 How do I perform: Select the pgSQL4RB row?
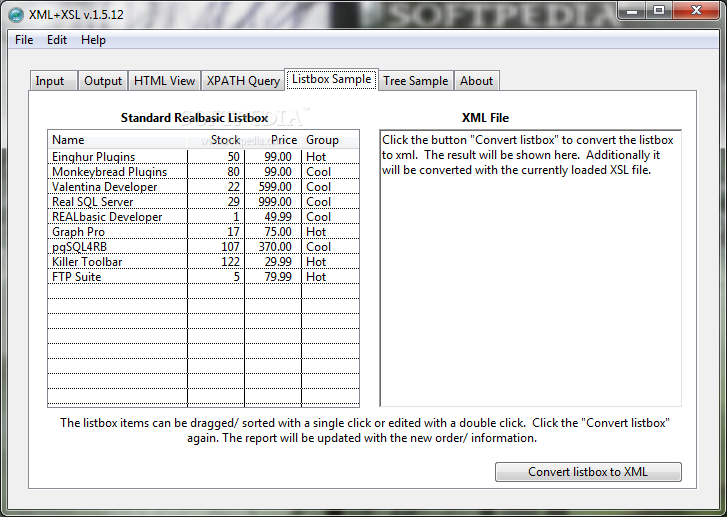pos(204,247)
